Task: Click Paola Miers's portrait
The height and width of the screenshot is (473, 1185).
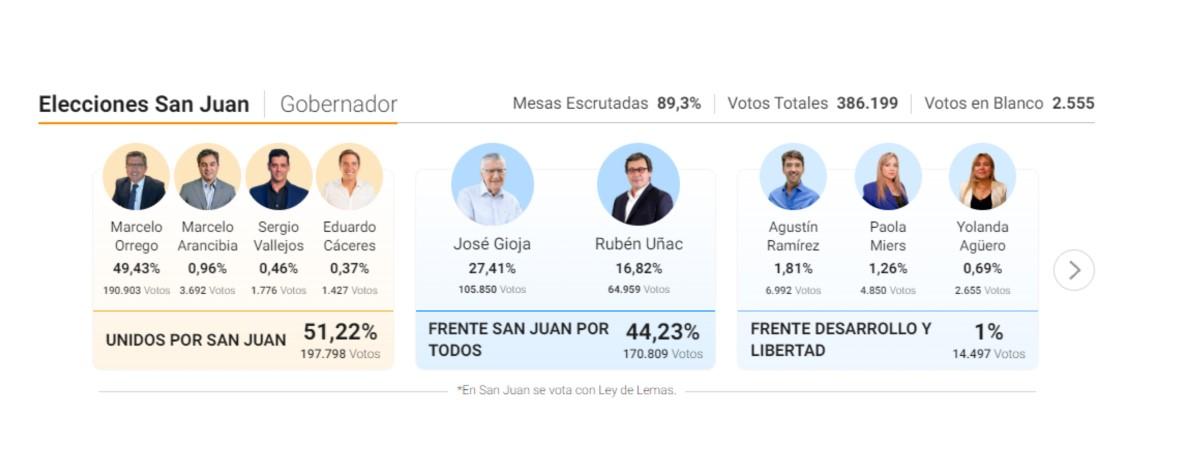Action: coord(888,177)
